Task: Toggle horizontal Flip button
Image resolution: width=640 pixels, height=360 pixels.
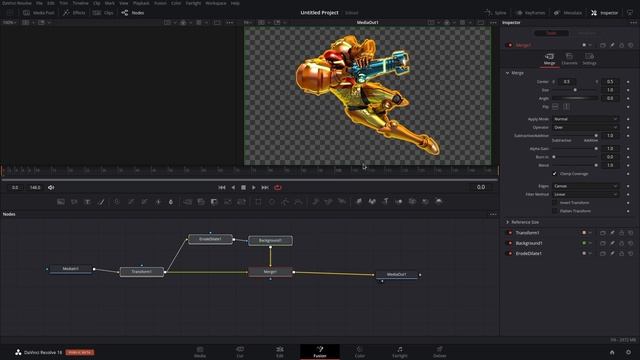Action: click(x=556, y=107)
